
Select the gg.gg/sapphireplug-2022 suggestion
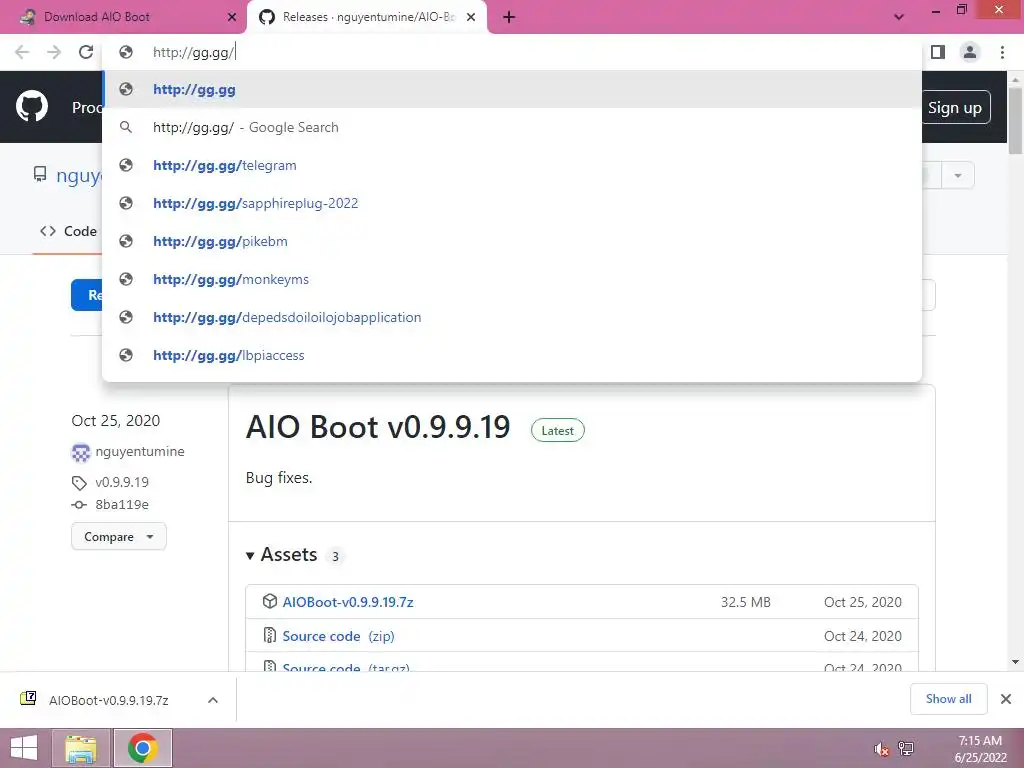512,203
